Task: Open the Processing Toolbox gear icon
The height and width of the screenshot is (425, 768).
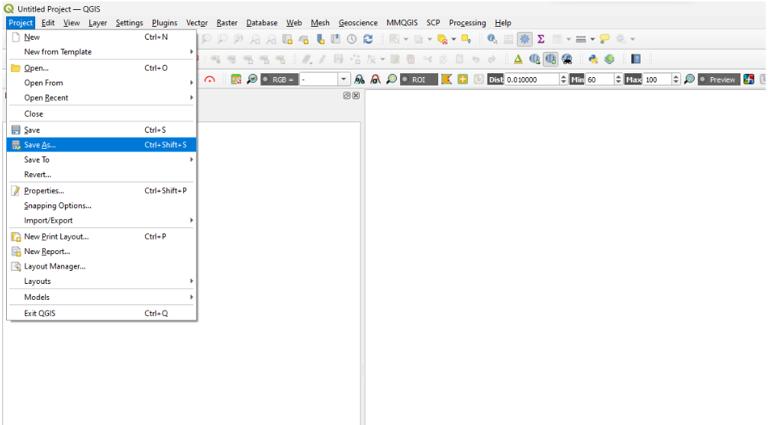Action: click(525, 39)
